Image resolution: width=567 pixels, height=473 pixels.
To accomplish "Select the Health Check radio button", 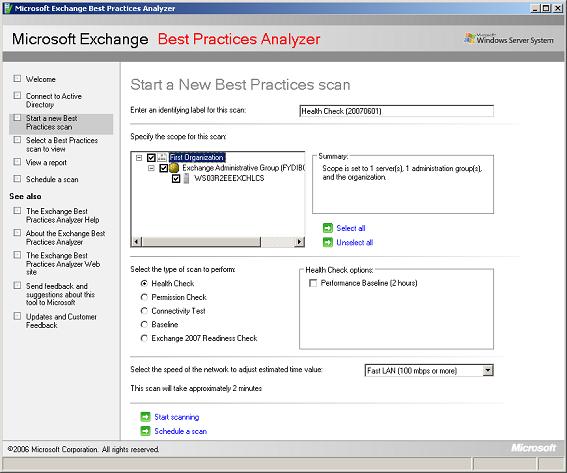I will click(144, 284).
